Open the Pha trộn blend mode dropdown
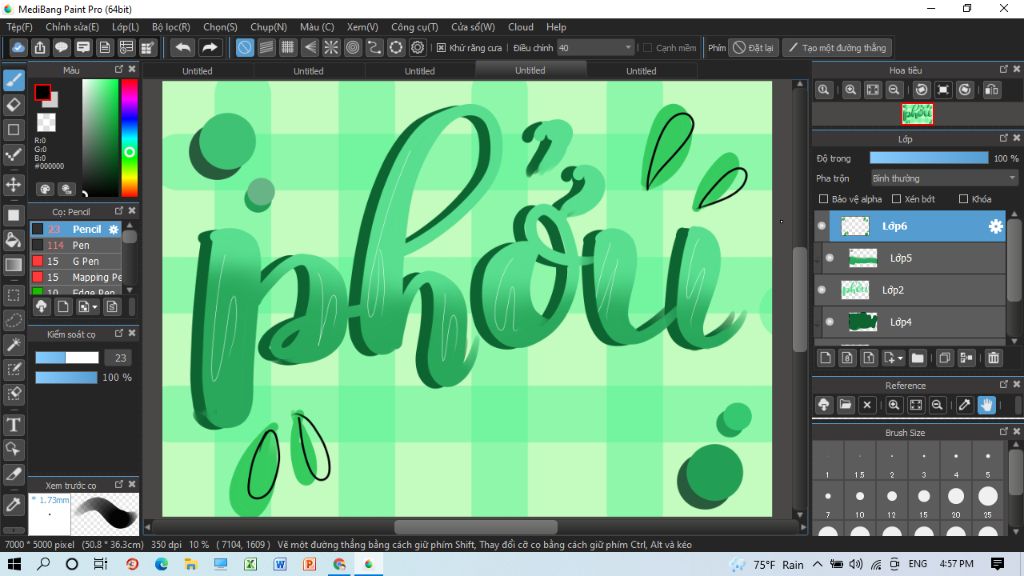Image resolution: width=1024 pixels, height=576 pixels. [x=944, y=178]
